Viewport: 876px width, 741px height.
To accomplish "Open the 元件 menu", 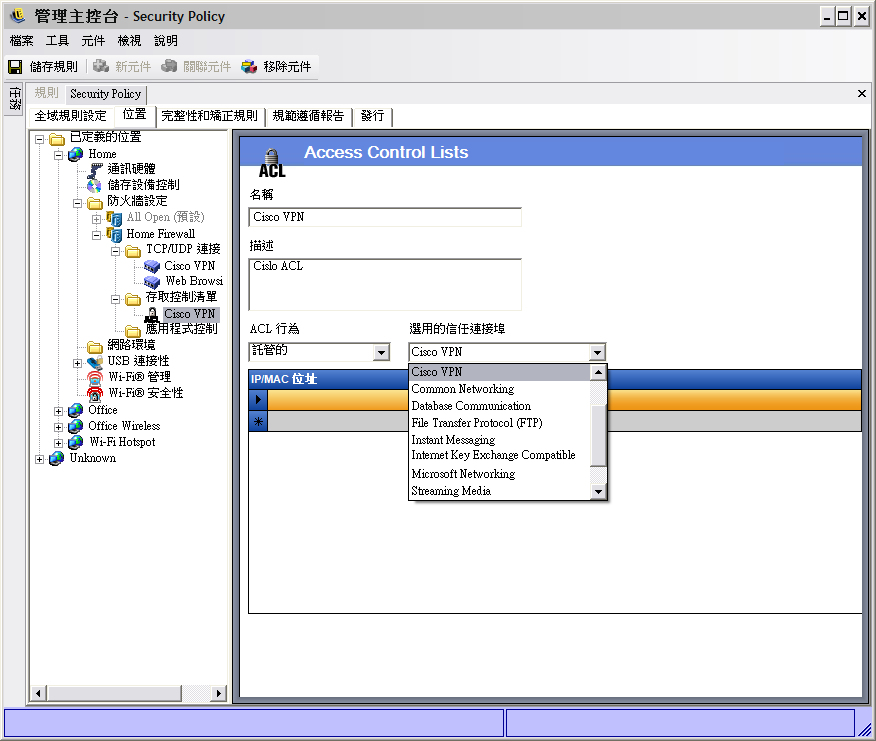I will [93, 41].
